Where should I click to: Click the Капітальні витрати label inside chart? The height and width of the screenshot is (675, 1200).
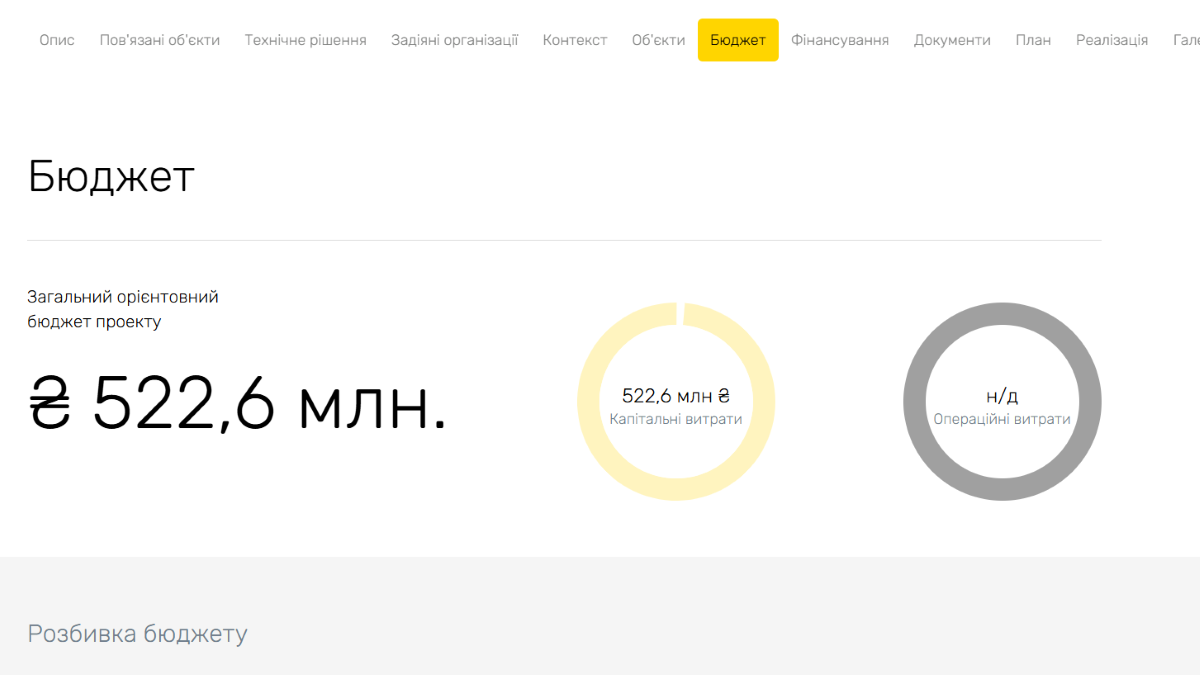676,419
